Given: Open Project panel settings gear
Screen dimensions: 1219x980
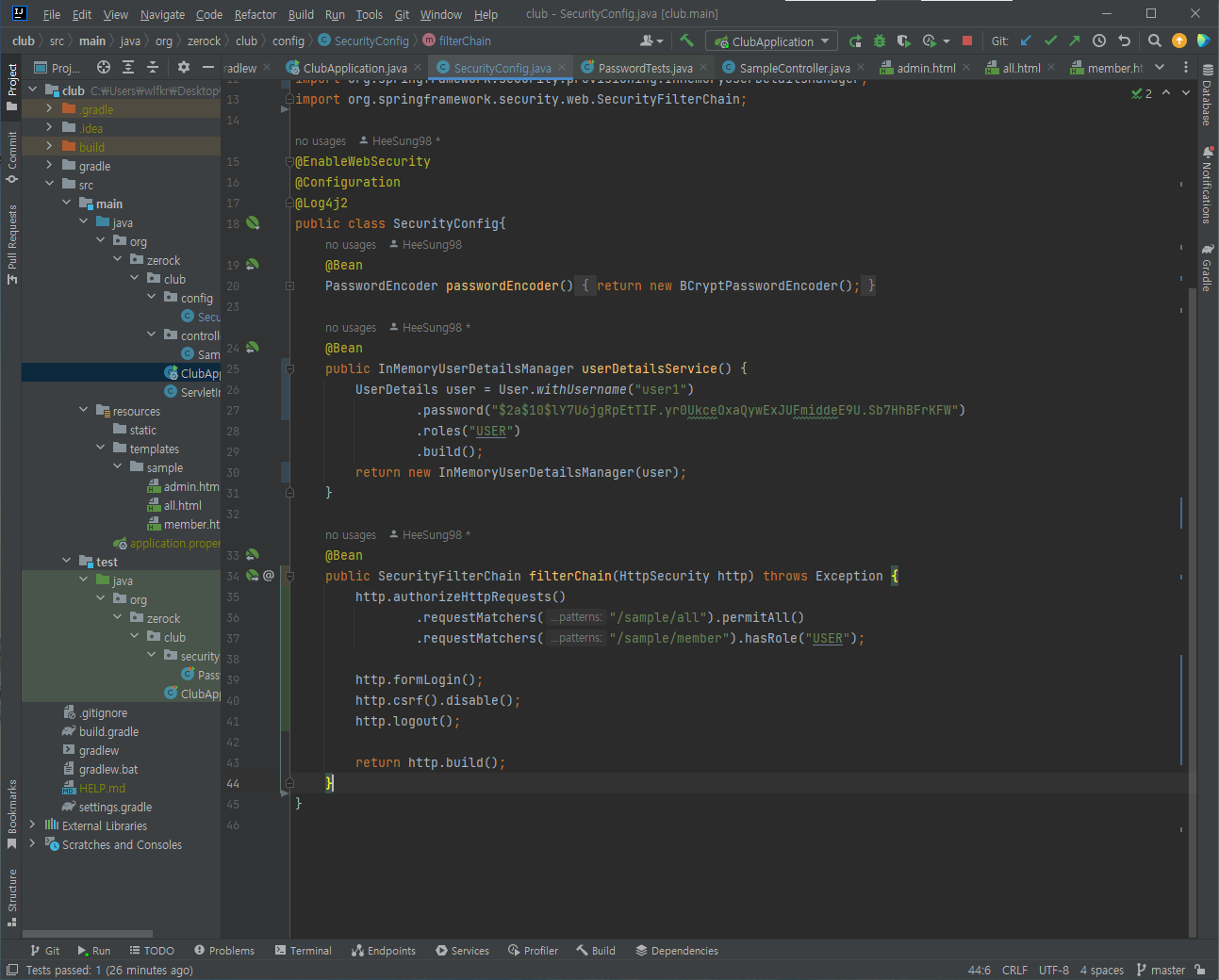Looking at the screenshot, I should coord(184,67).
